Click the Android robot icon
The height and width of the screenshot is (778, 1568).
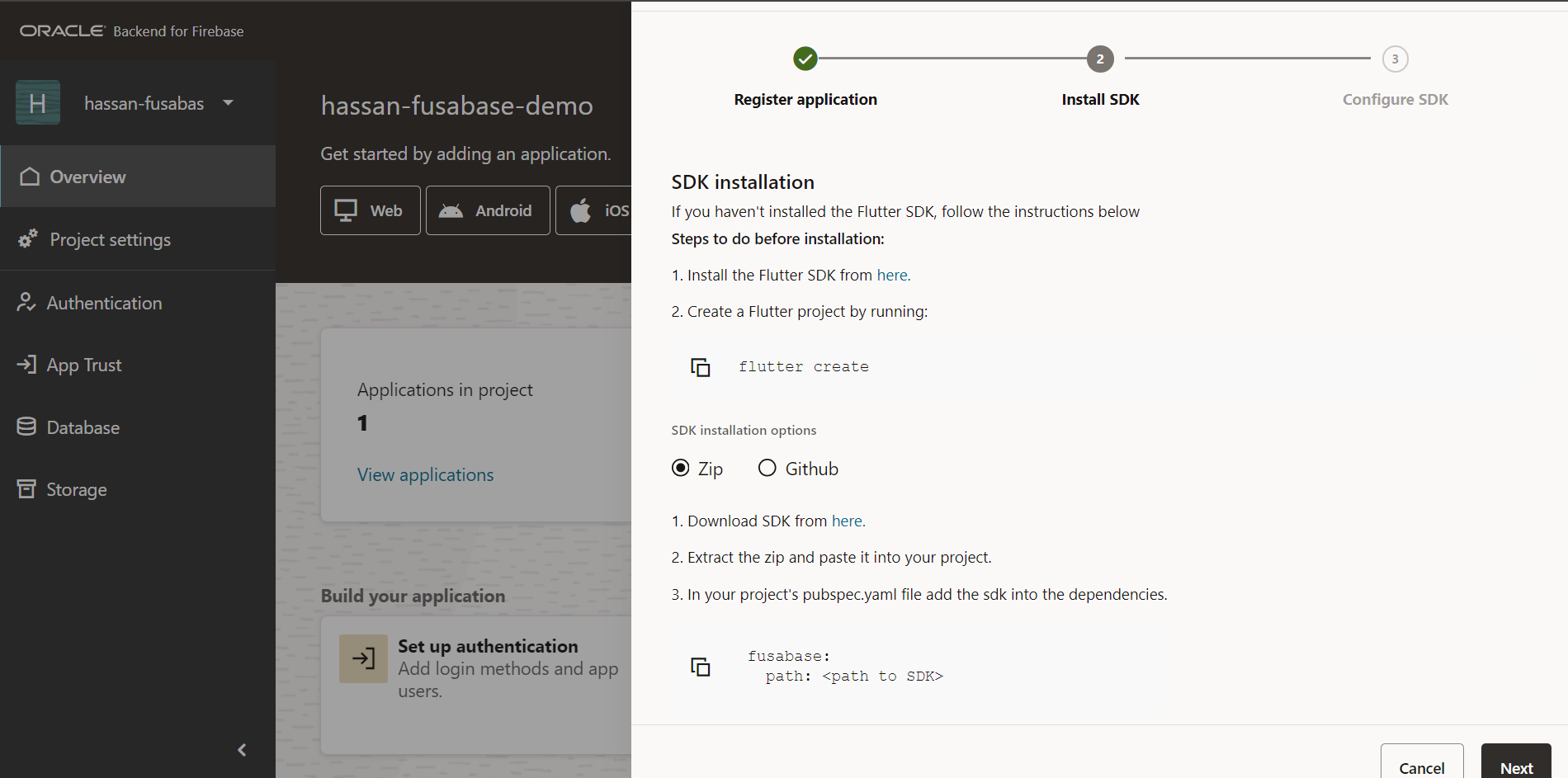coord(451,210)
